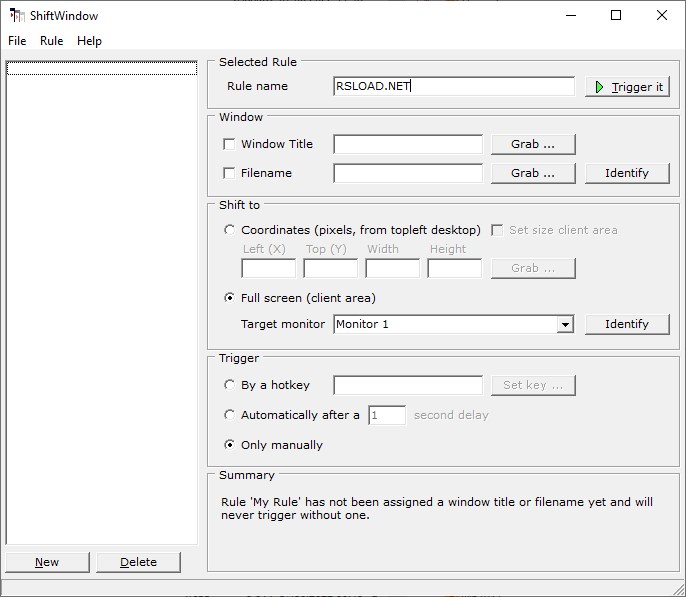This screenshot has height=597, width=686.
Task: Select the empty rule entry in list
Action: coord(102,68)
